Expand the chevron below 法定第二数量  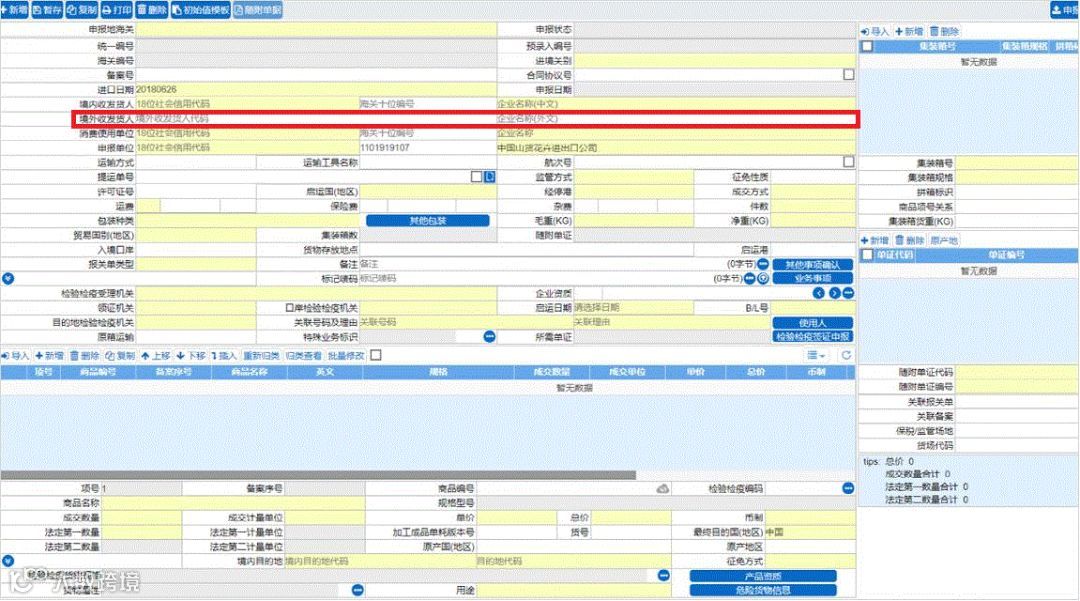click(8, 561)
